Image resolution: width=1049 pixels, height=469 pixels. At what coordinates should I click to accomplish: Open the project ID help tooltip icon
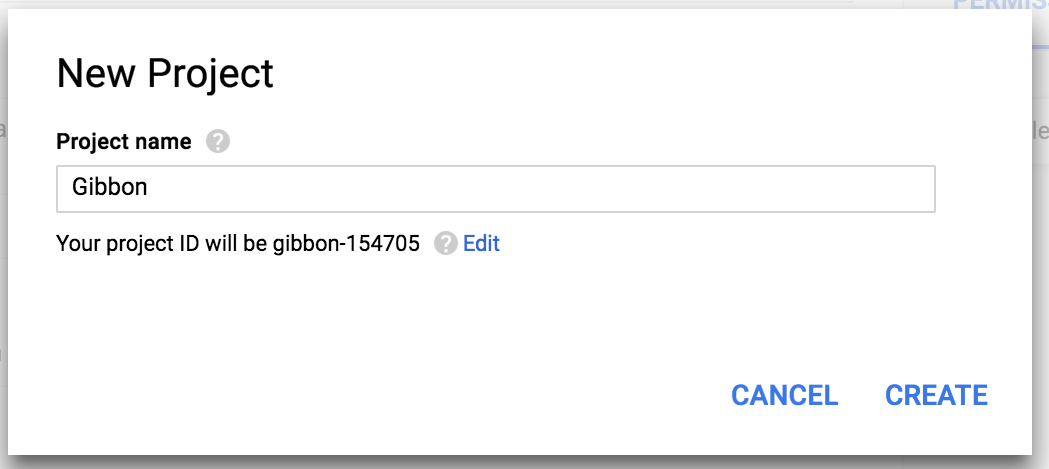tap(446, 244)
